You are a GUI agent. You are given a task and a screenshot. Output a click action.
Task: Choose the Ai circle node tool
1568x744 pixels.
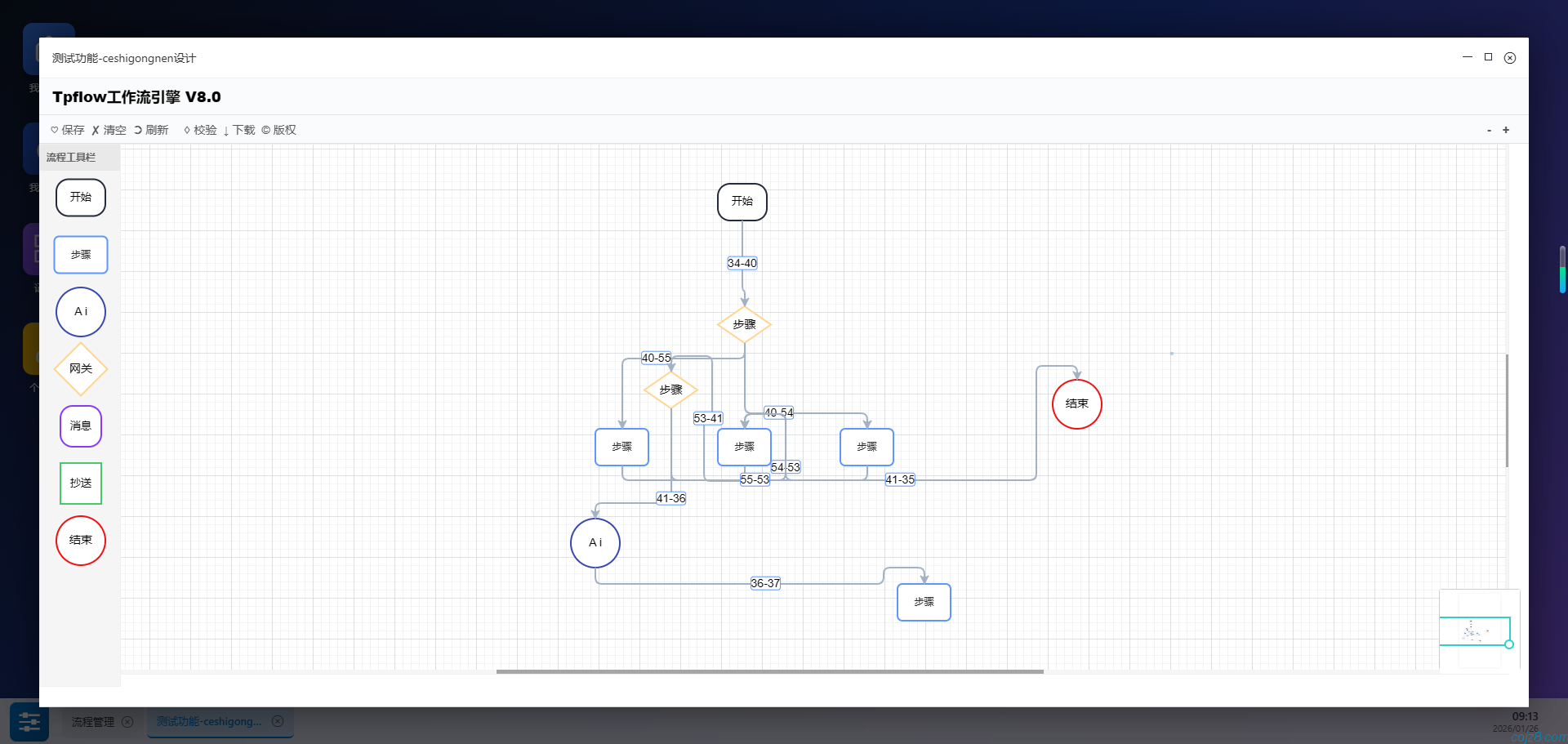point(81,312)
